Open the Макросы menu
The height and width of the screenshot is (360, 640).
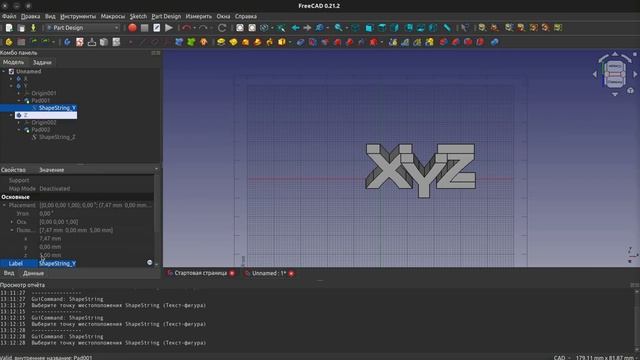click(113, 16)
